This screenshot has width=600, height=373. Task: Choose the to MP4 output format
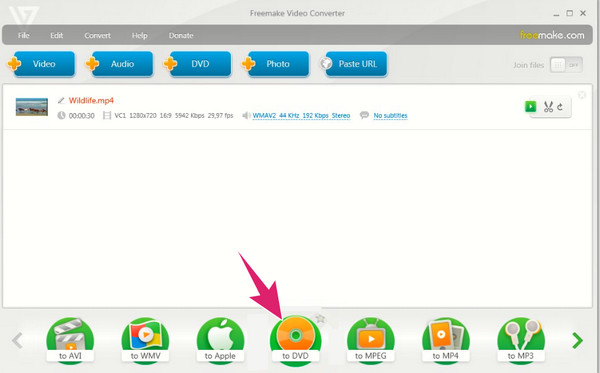tap(445, 340)
